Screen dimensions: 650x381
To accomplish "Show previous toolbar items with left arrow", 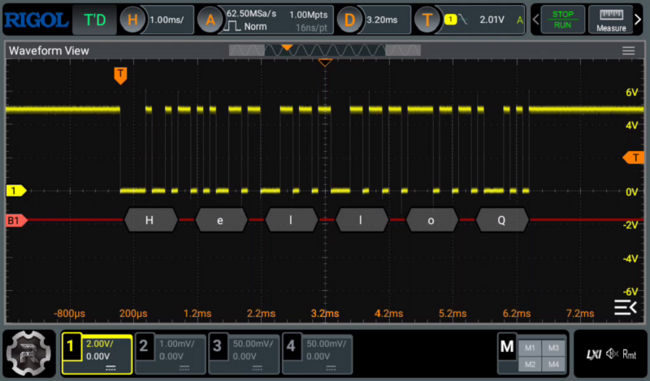I will click(536, 19).
